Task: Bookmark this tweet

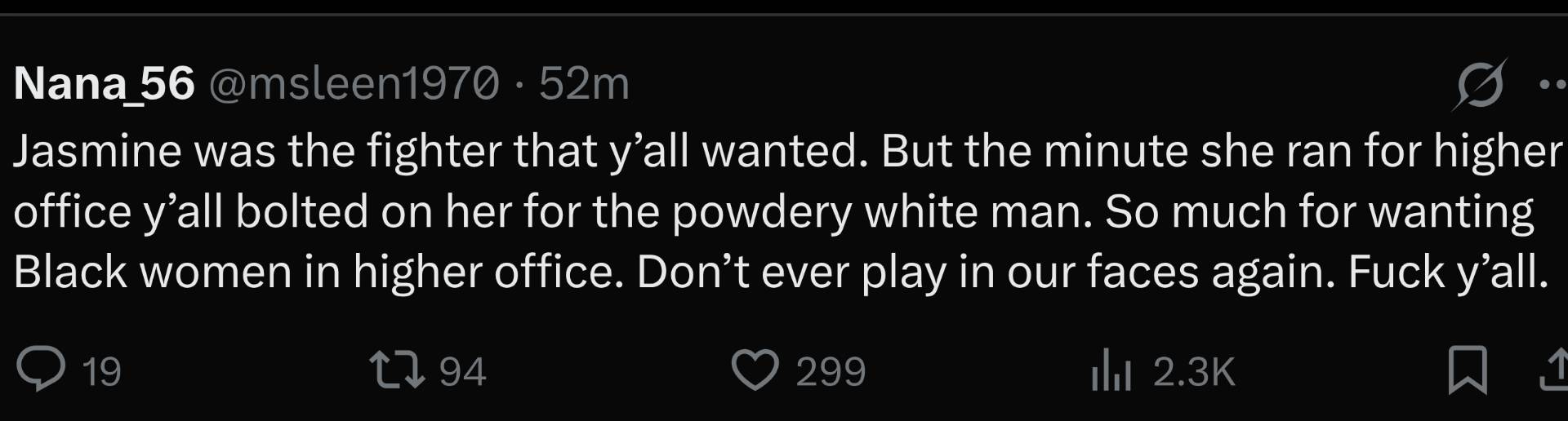Action: [1467, 370]
